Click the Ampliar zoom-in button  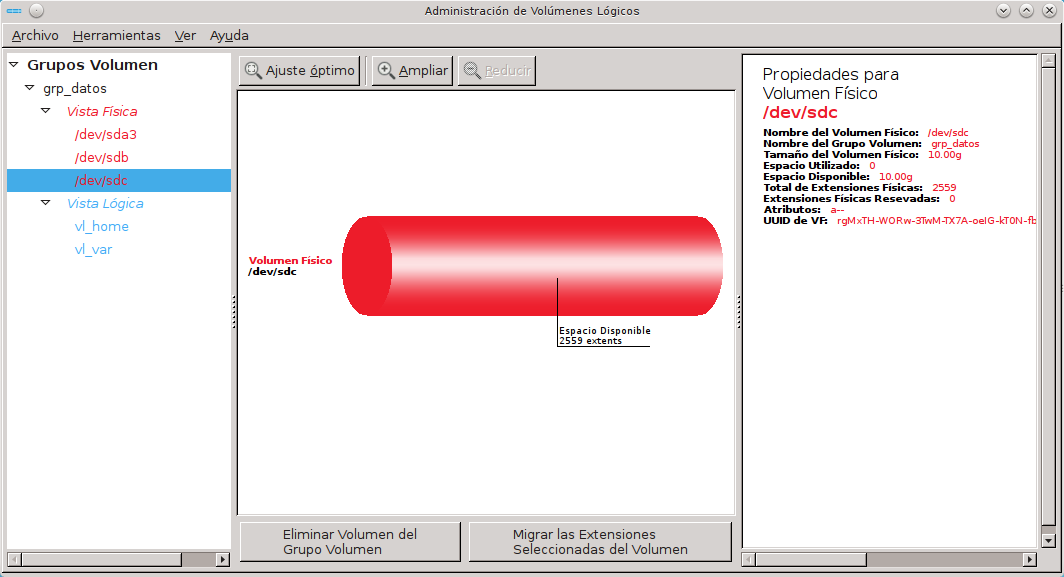(412, 71)
